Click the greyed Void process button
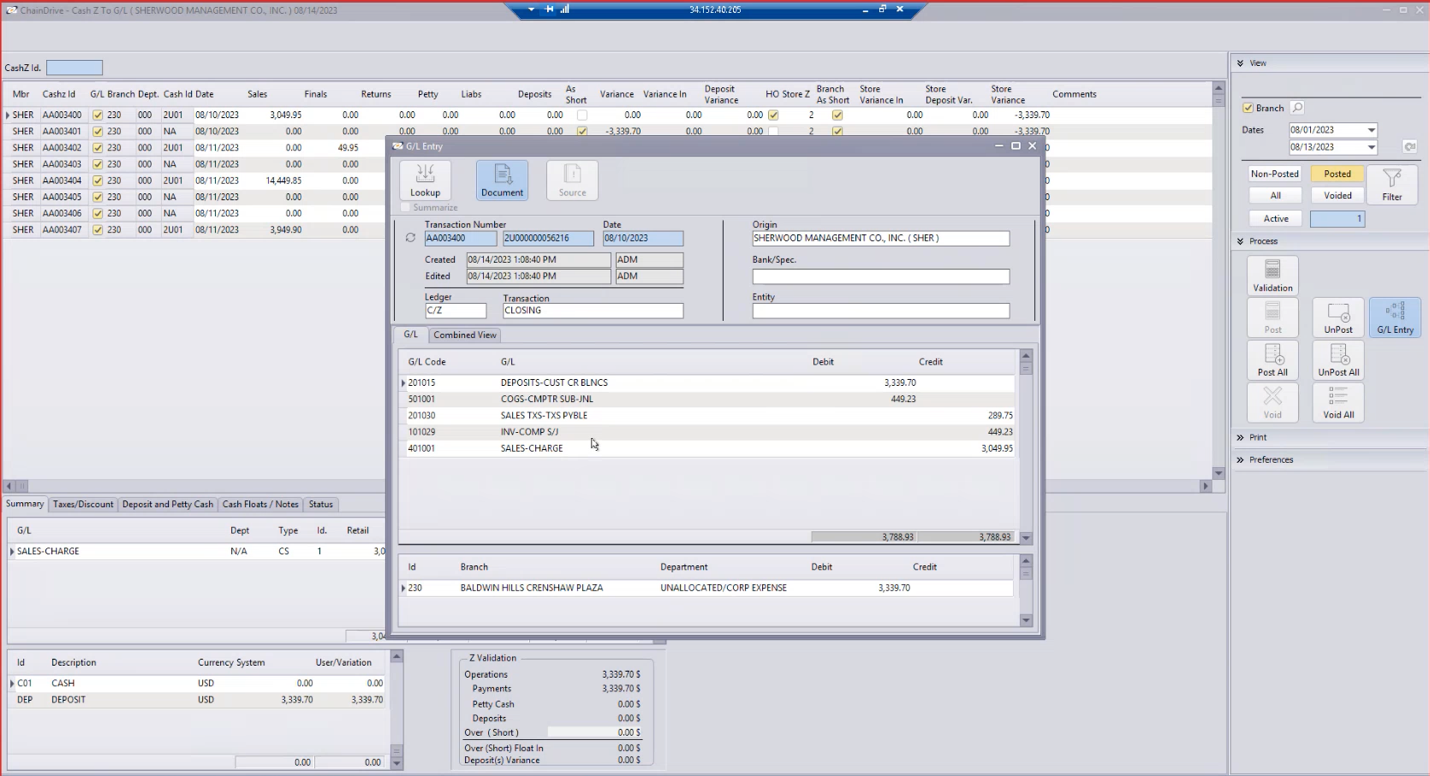1430x776 pixels. (1272, 402)
